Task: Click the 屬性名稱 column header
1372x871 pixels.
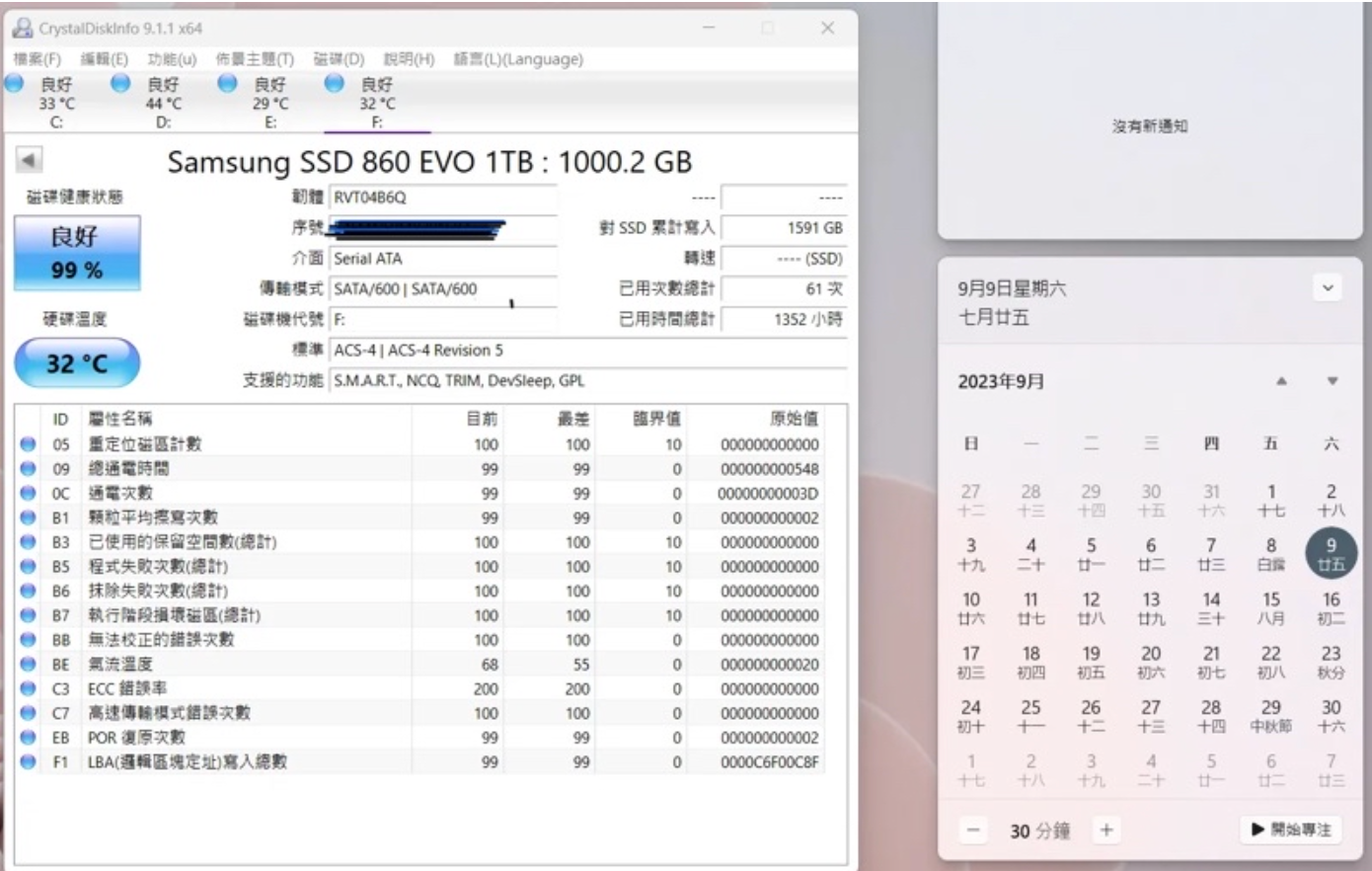Action: (x=120, y=419)
